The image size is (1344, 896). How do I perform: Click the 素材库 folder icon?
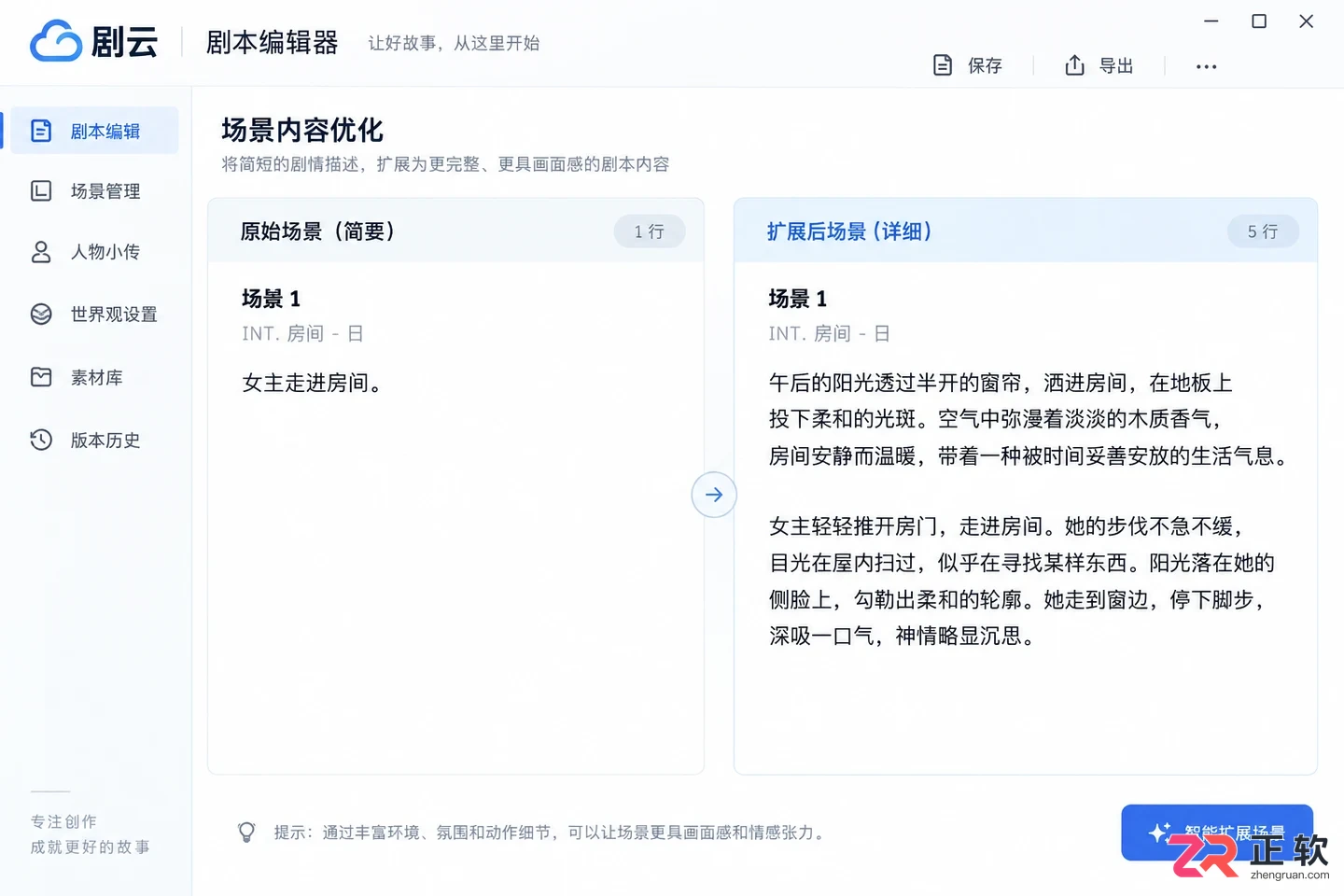pyautogui.click(x=41, y=377)
